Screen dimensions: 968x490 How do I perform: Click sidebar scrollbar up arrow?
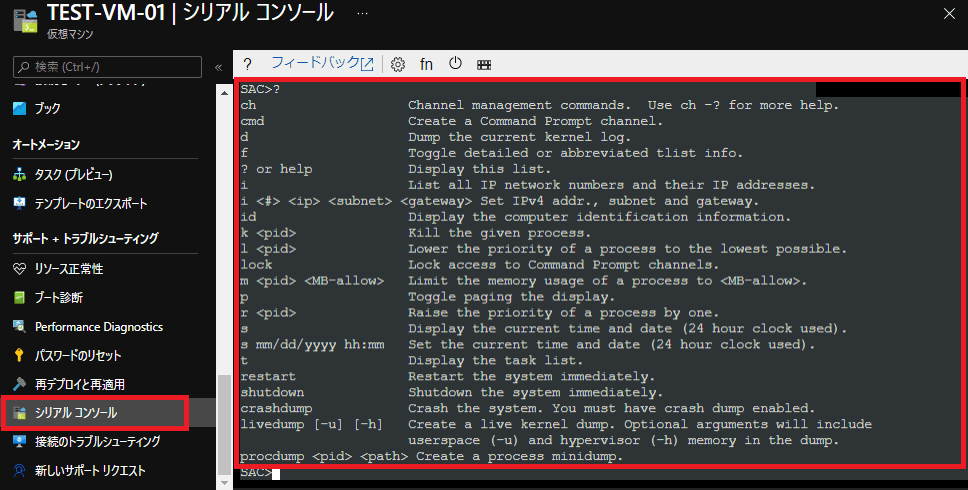point(225,93)
